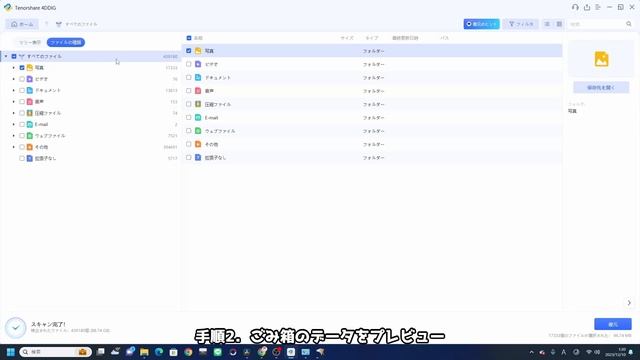Click 写真 folder icon in file list
Viewport: 640px width, 360px height.
point(198,51)
